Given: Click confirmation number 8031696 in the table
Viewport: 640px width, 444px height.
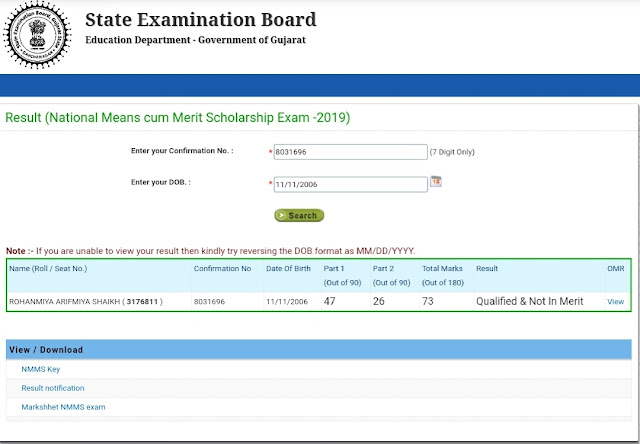Looking at the screenshot, I should coord(209,302).
